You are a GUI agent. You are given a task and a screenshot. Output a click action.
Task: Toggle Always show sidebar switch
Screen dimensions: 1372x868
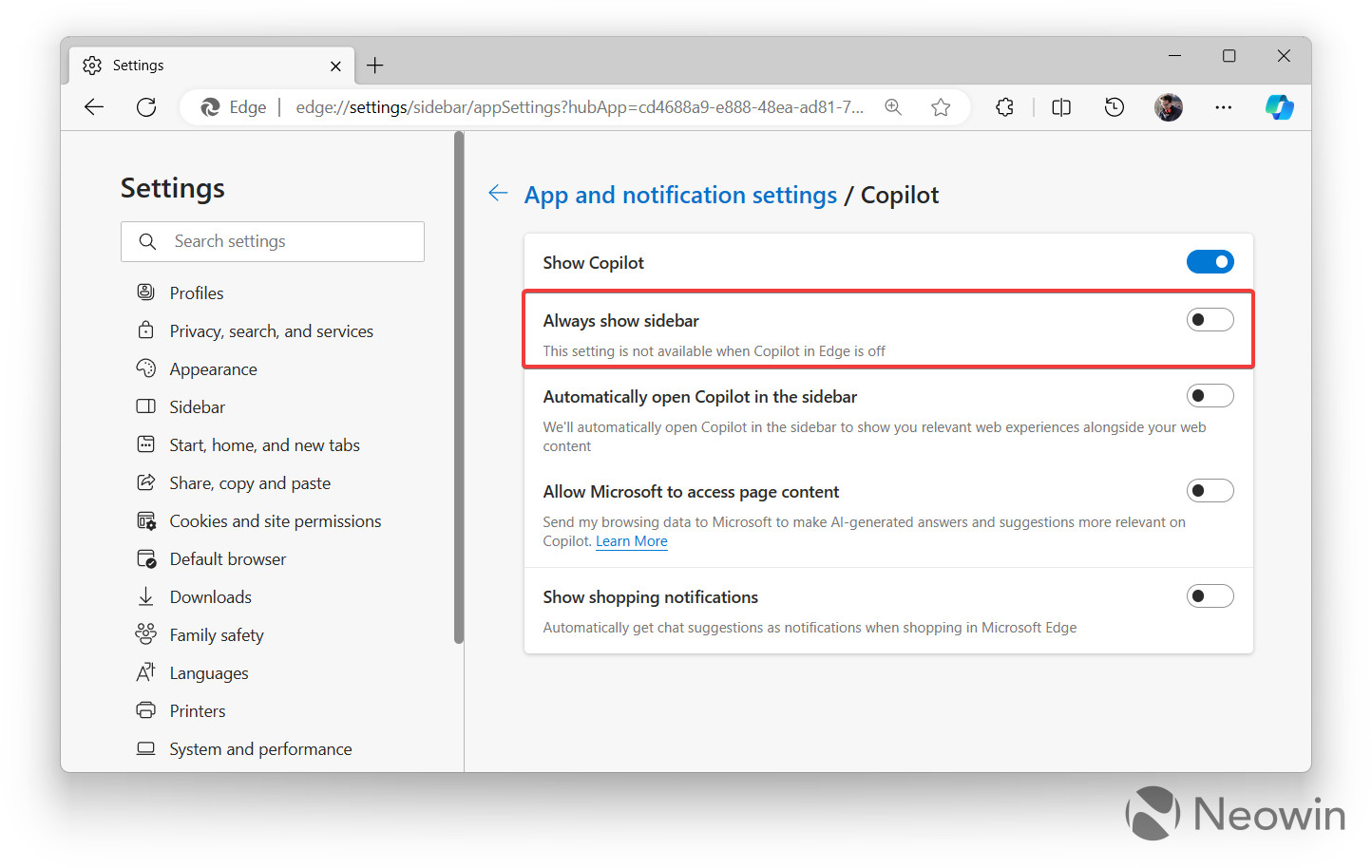[x=1210, y=320]
